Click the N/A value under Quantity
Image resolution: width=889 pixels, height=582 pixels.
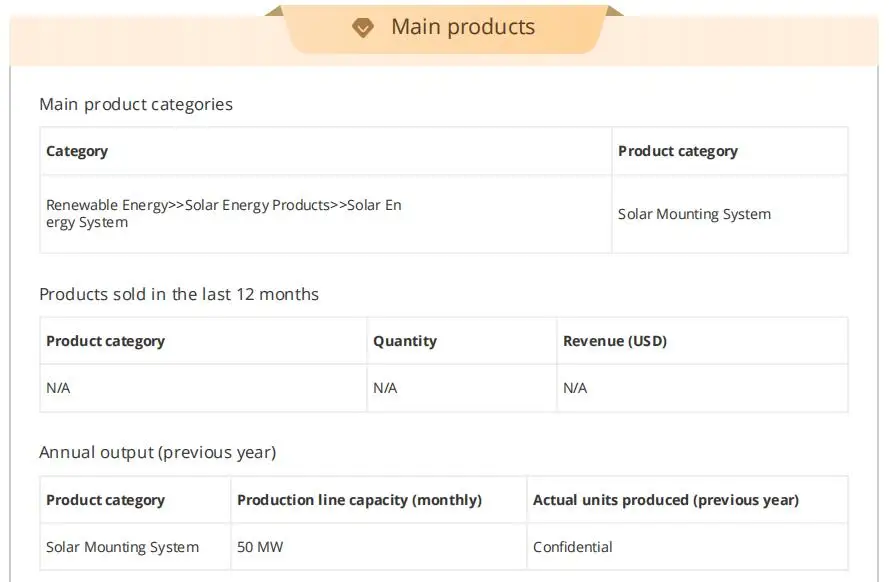[x=385, y=388]
